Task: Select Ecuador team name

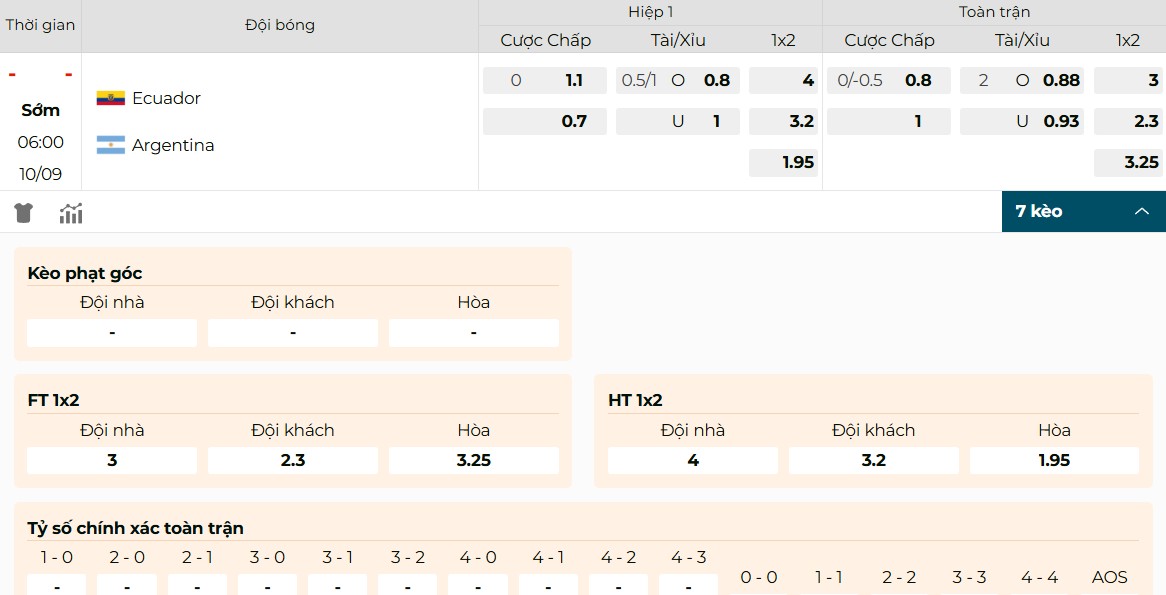Action: pos(166,98)
